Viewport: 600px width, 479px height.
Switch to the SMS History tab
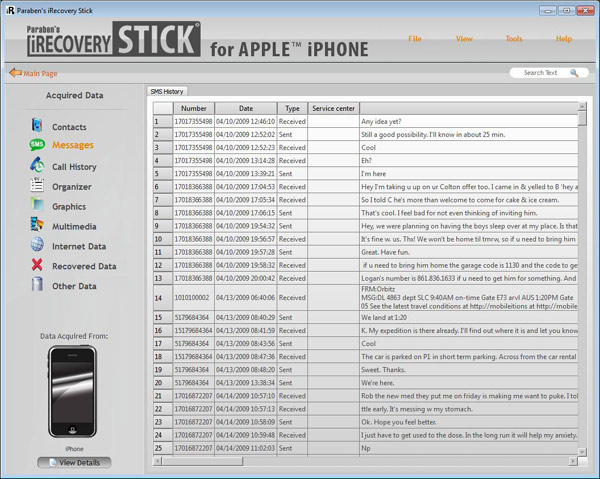click(x=166, y=91)
